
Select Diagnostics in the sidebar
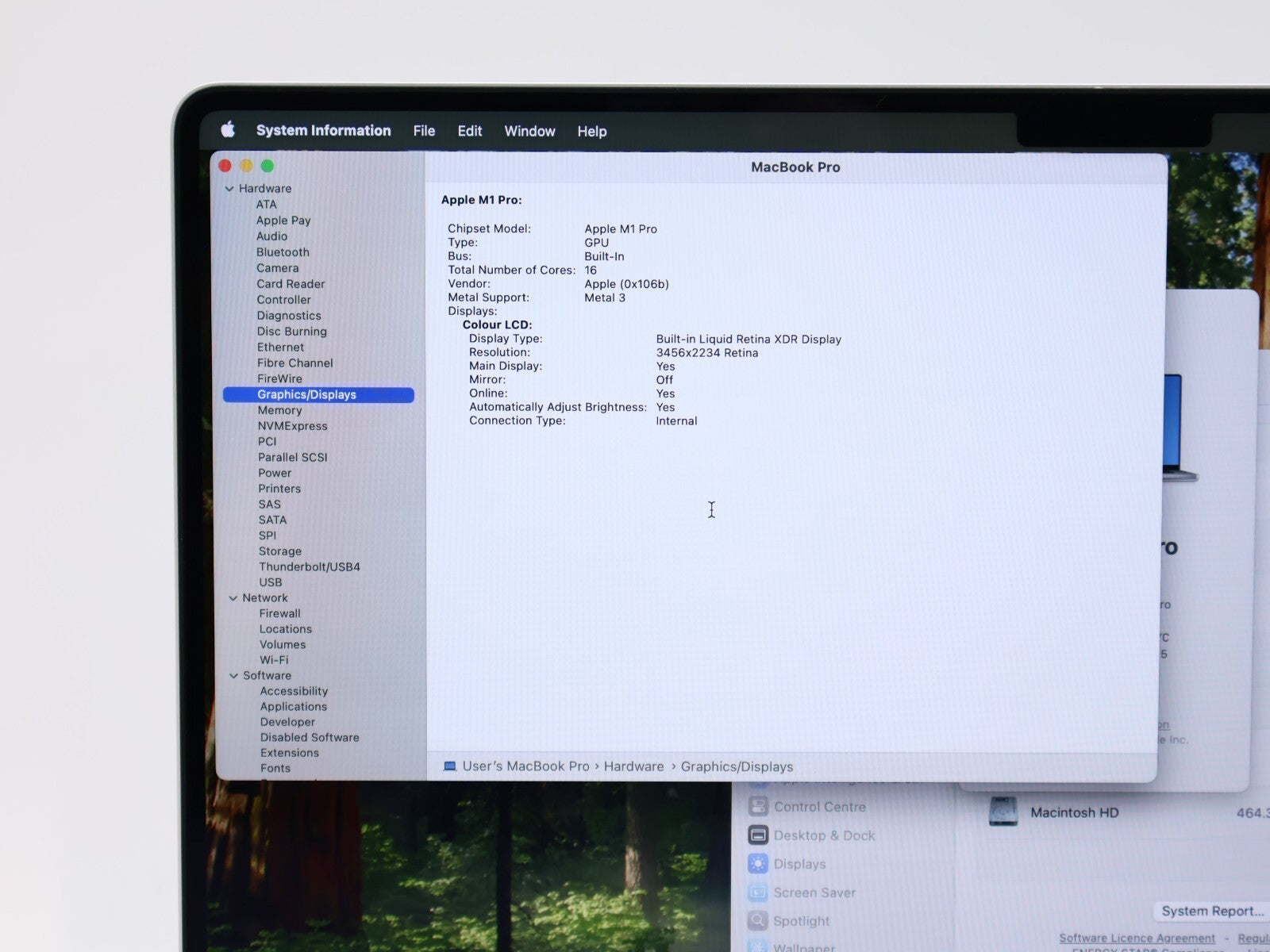[289, 316]
